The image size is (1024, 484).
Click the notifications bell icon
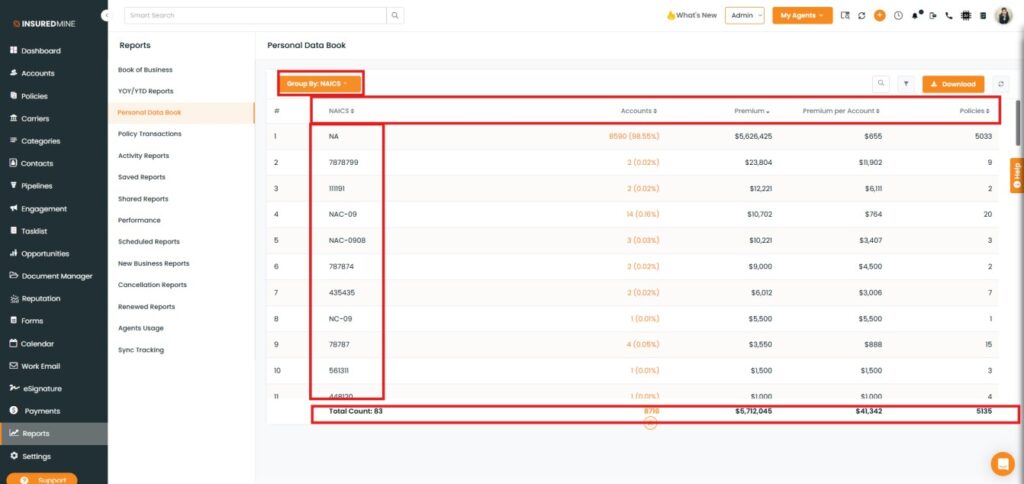coord(914,16)
